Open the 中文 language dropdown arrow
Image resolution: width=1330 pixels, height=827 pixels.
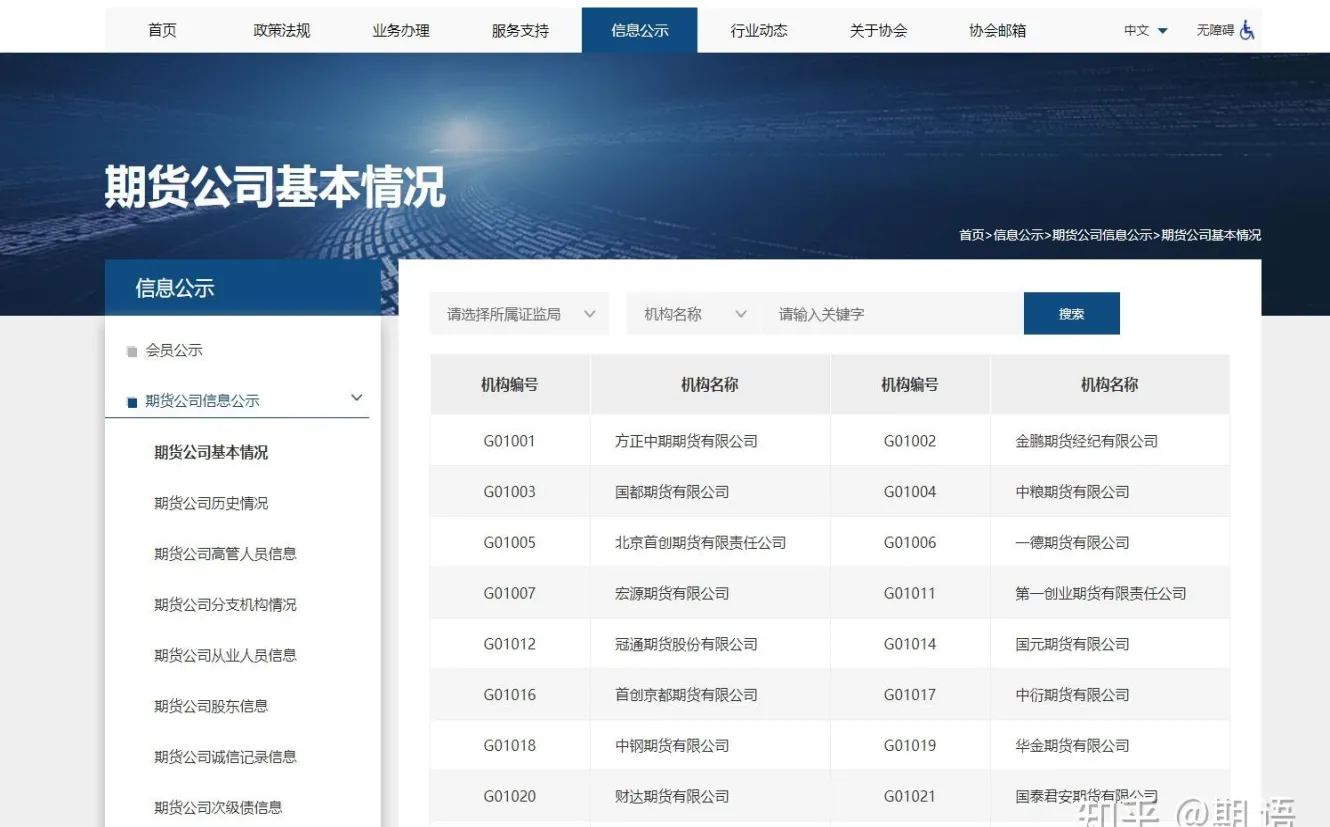(x=1162, y=31)
